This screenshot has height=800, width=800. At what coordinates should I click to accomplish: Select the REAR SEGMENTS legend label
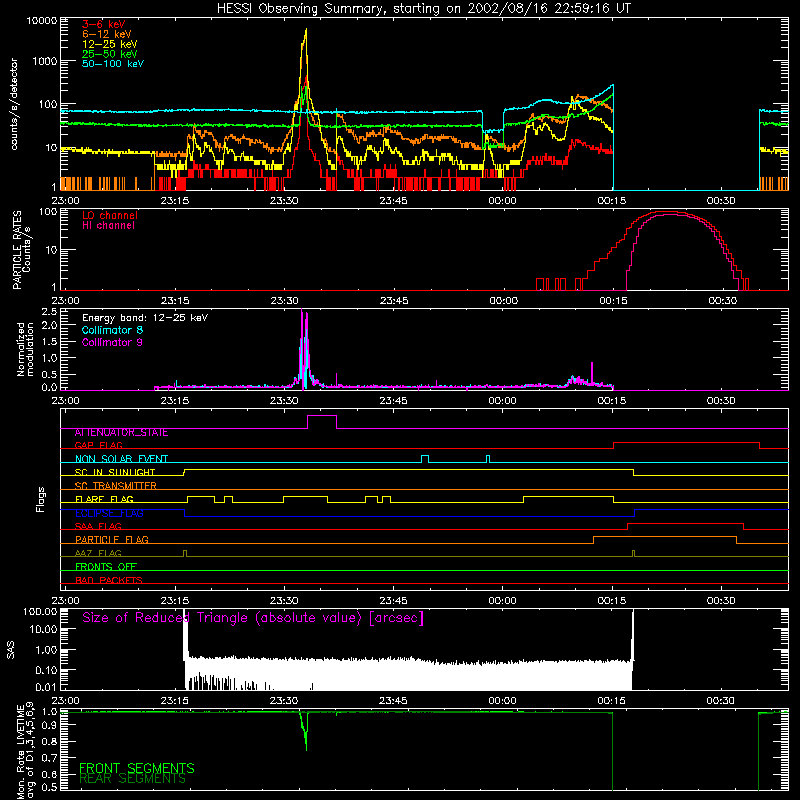pyautogui.click(x=132, y=779)
